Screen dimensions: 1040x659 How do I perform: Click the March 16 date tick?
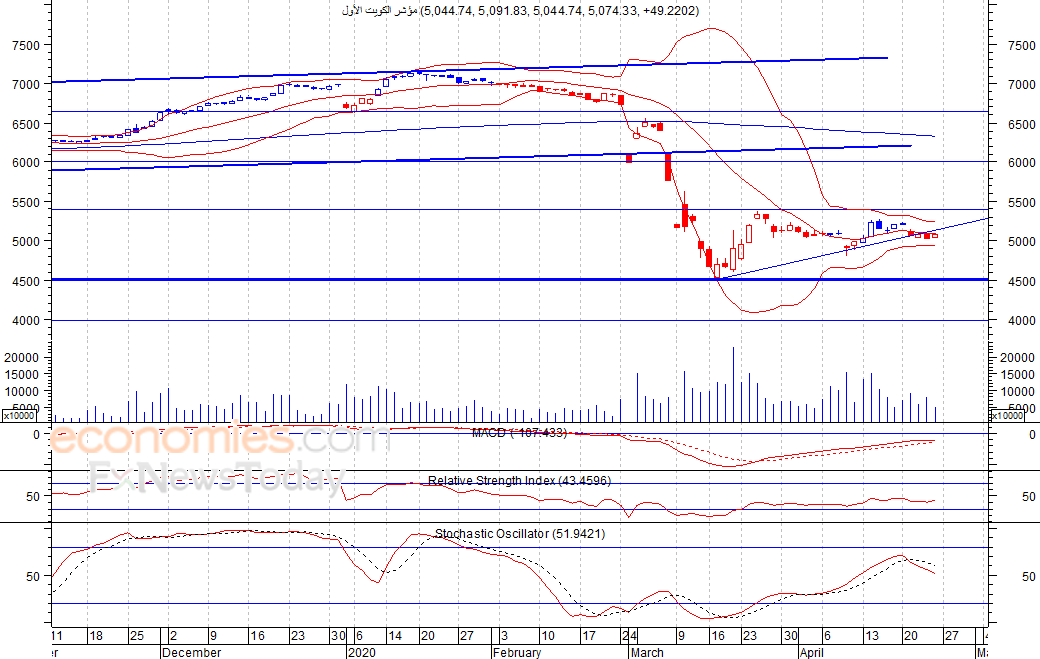[718, 636]
